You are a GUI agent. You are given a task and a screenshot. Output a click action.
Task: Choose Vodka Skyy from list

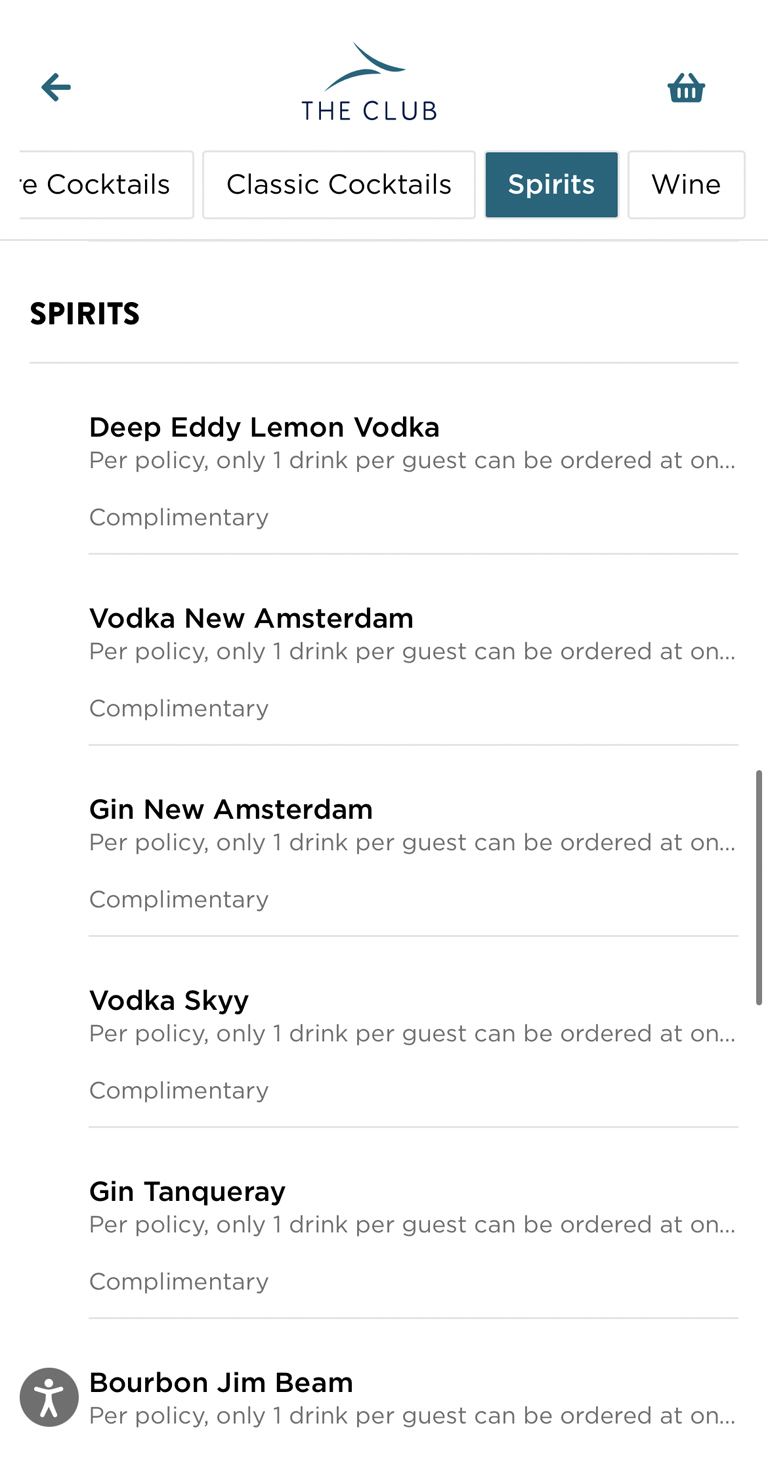coord(169,1001)
